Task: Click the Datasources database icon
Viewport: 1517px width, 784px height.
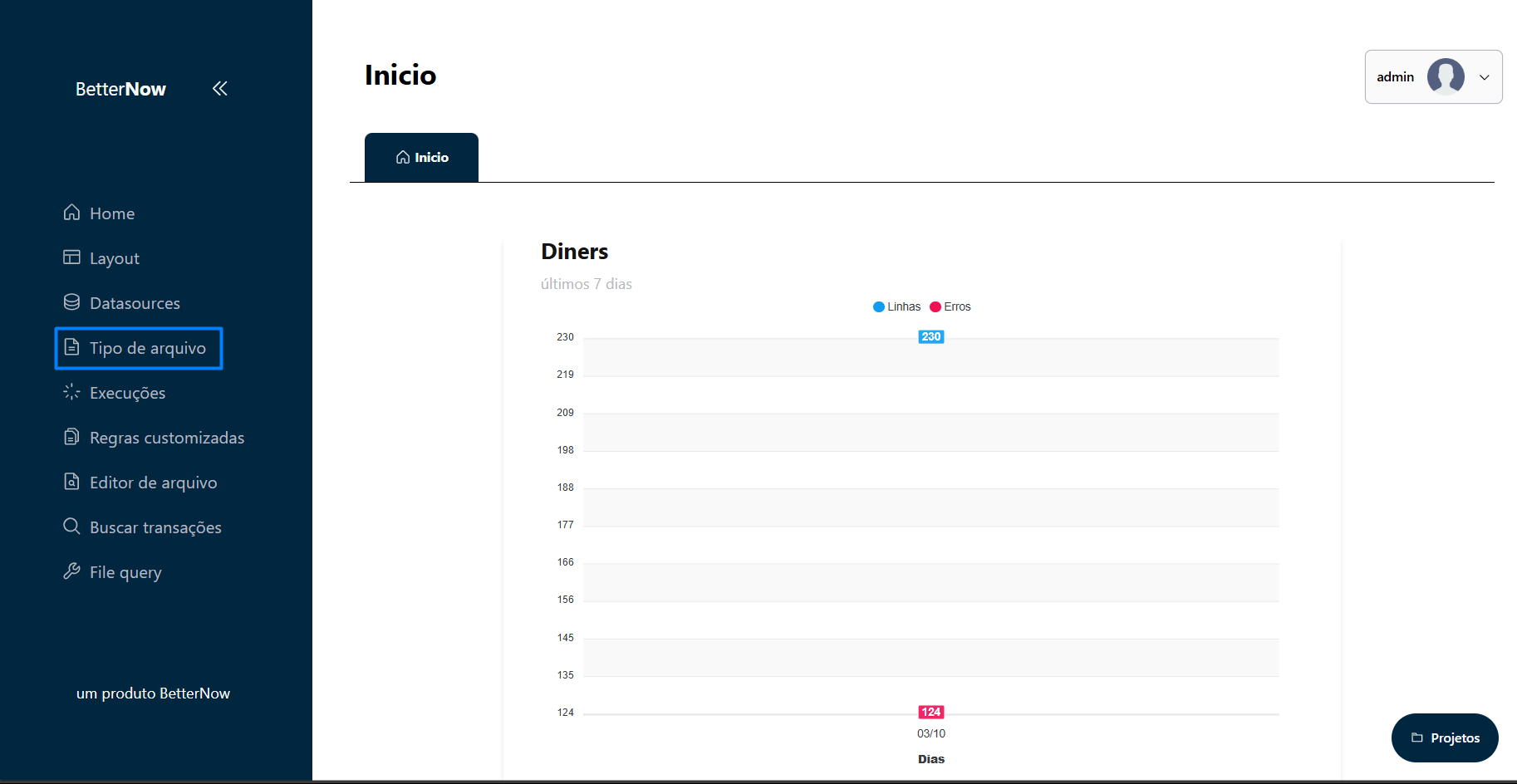Action: tap(72, 302)
